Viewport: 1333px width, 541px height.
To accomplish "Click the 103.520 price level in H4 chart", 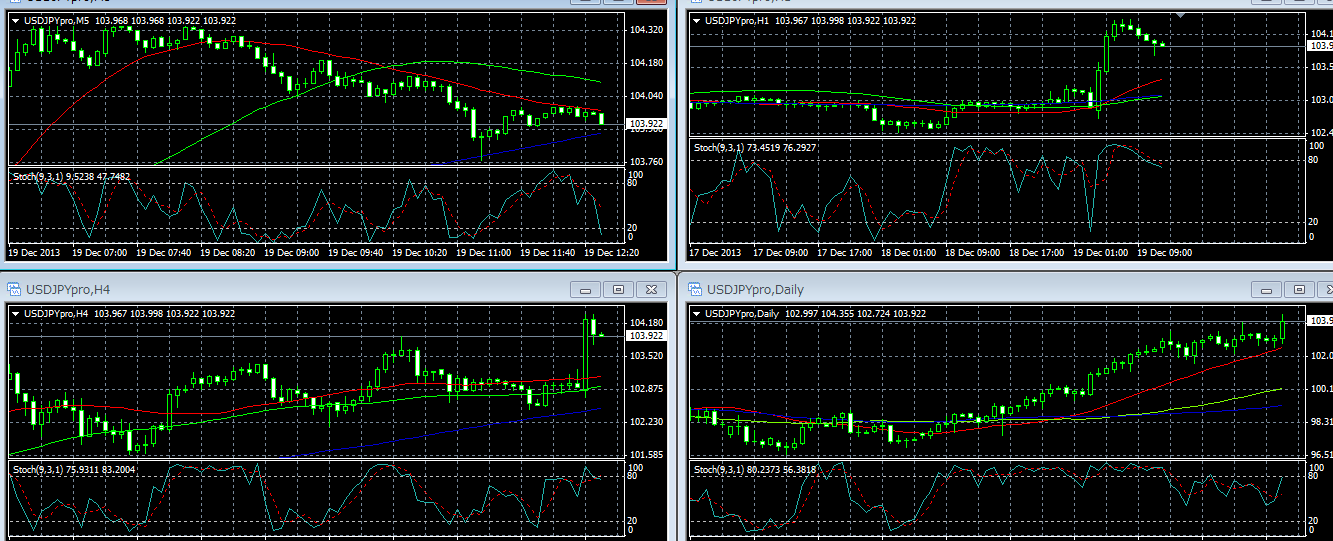I will 649,356.
